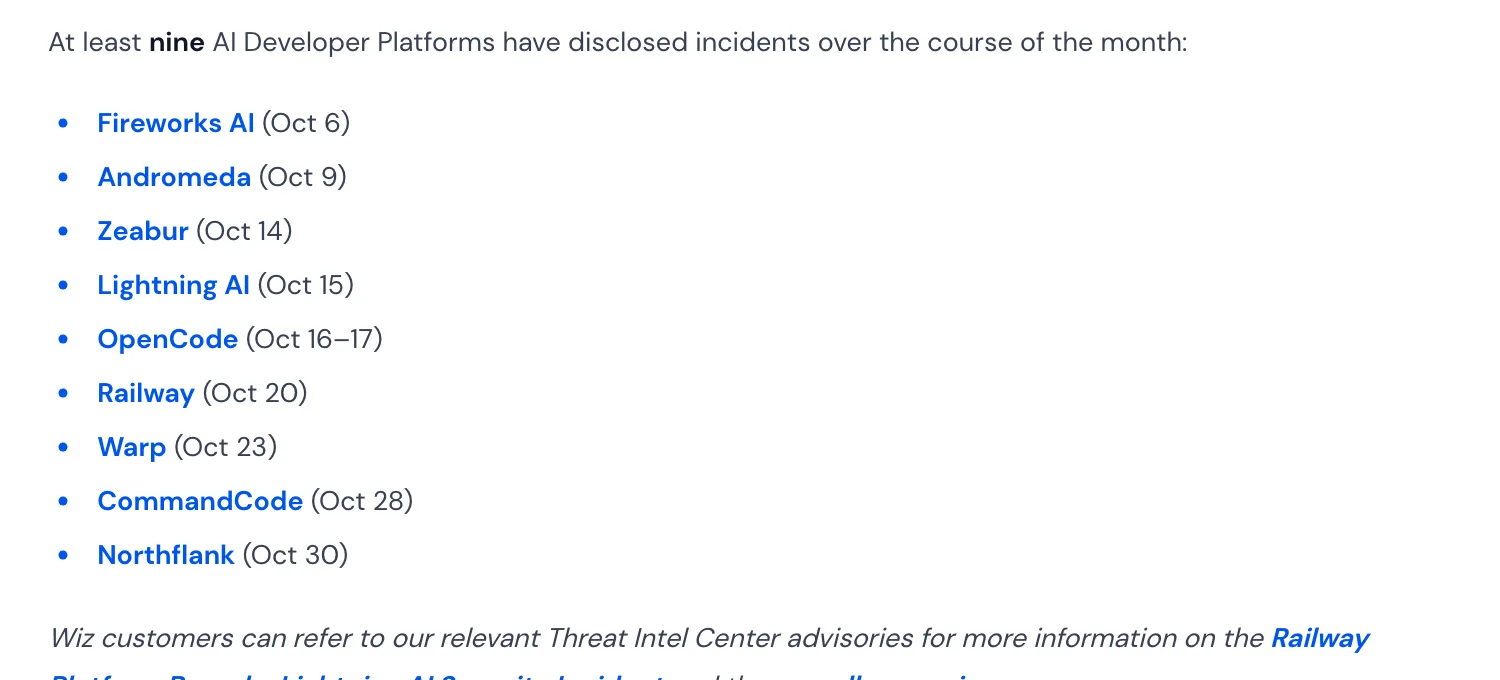This screenshot has width=1500, height=680.
Task: Open the Andromeda incident link
Action: tap(174, 177)
